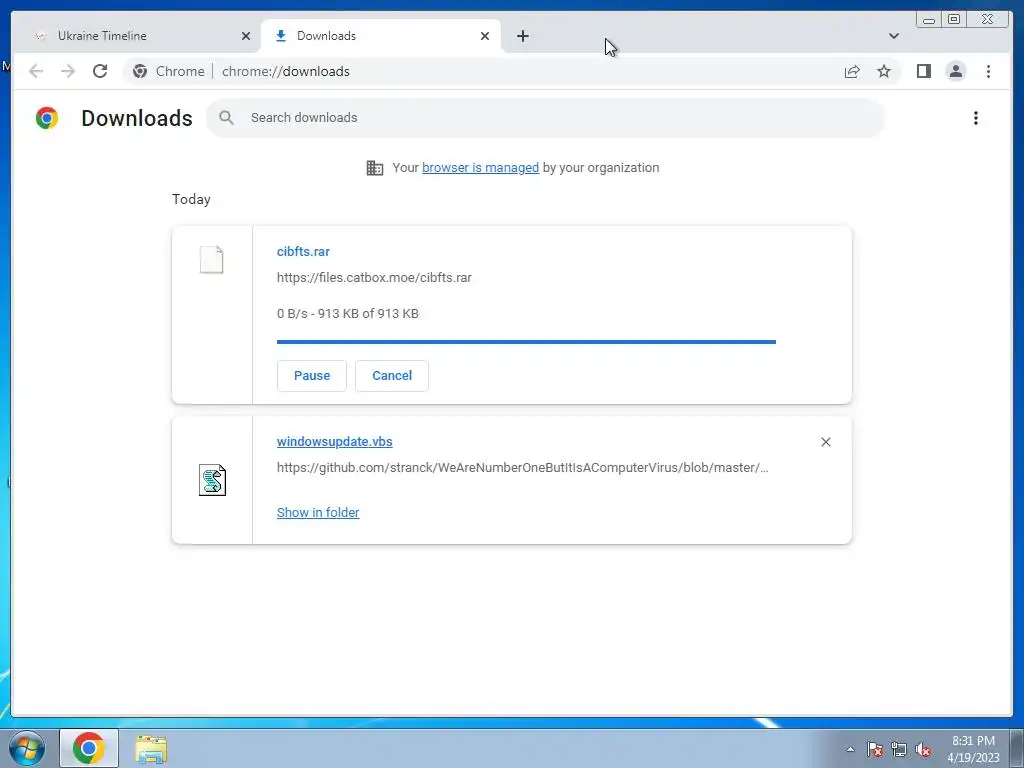
Task: Go back using the browser back arrow
Action: (36, 71)
